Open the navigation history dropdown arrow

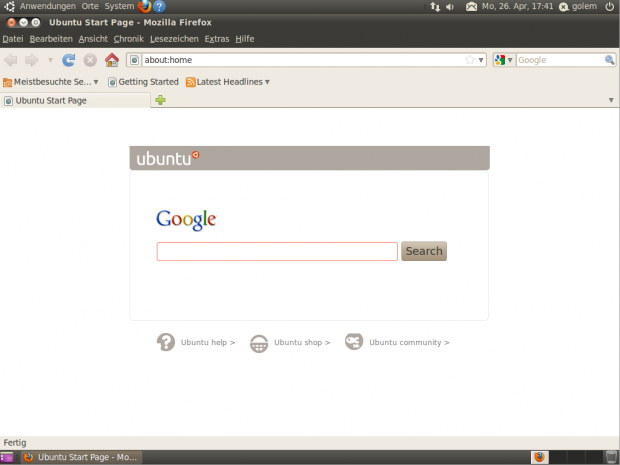click(x=50, y=60)
